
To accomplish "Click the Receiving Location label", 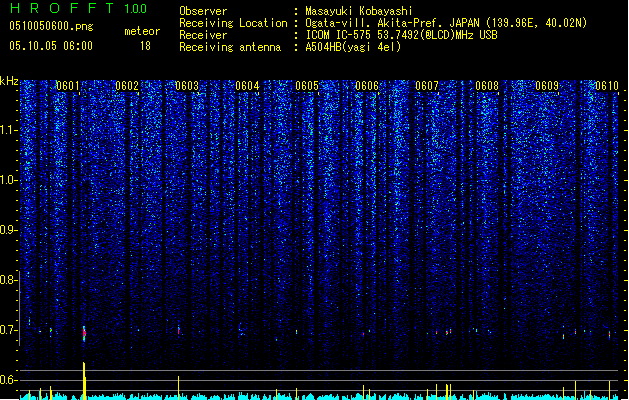I will coord(233,23).
